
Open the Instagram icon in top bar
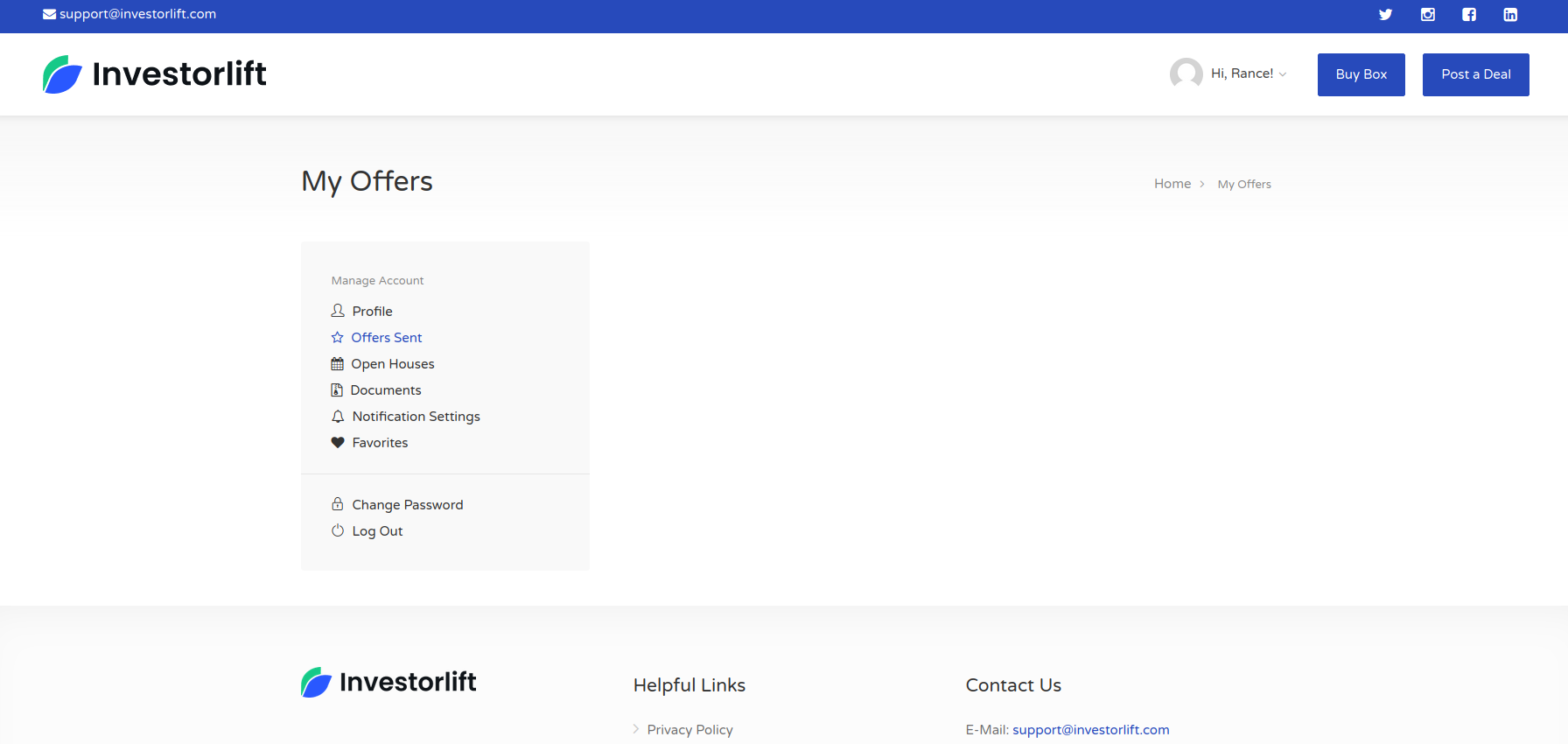(x=1427, y=15)
